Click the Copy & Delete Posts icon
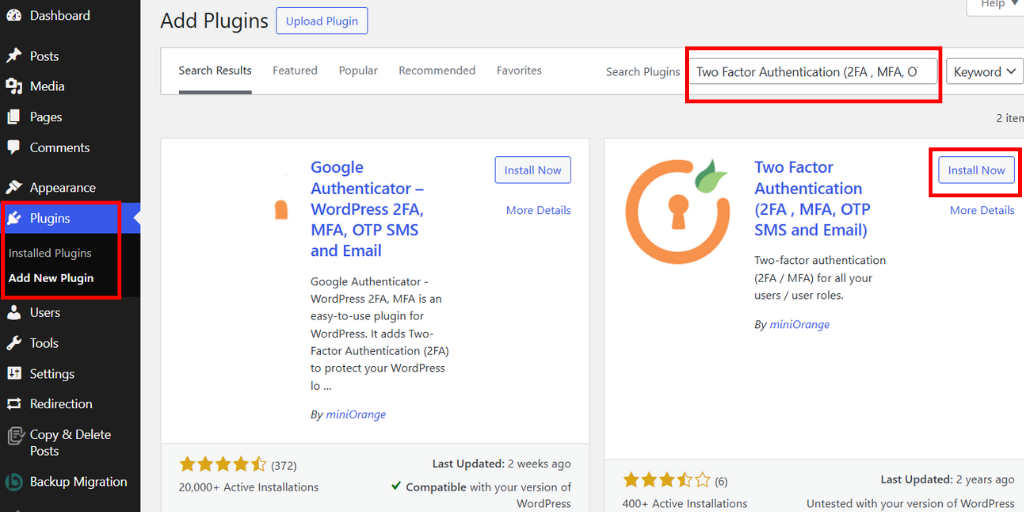1024x512 pixels. pos(14,436)
